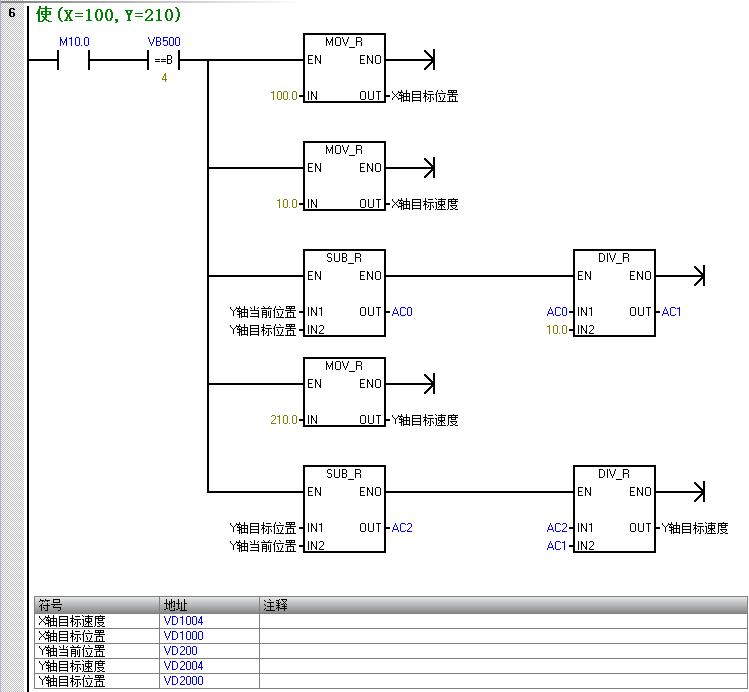Select the VD2000 address cell
This screenshot has height=692, width=749.
183,681
